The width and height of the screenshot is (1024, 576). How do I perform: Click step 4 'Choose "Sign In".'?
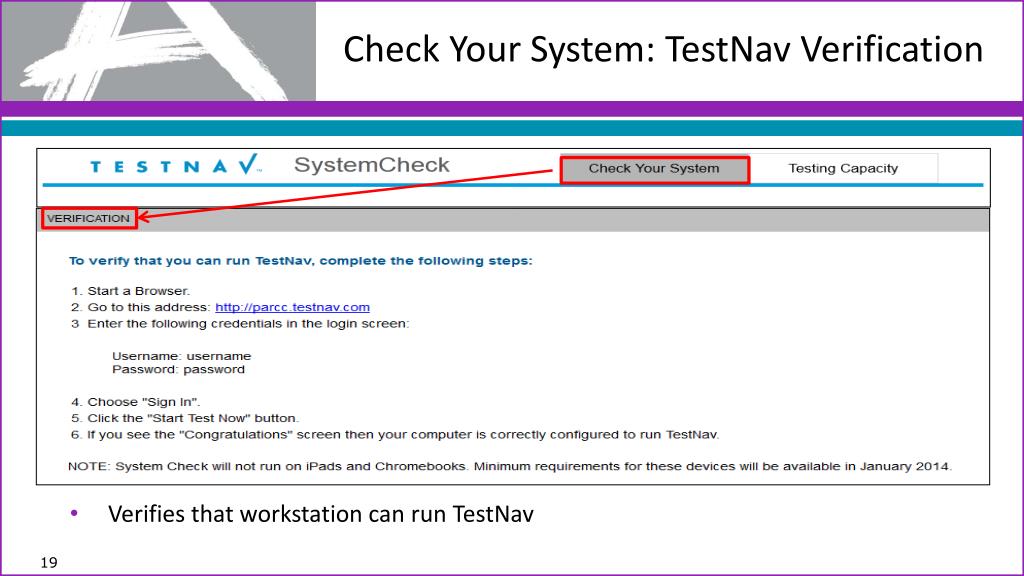click(x=135, y=402)
